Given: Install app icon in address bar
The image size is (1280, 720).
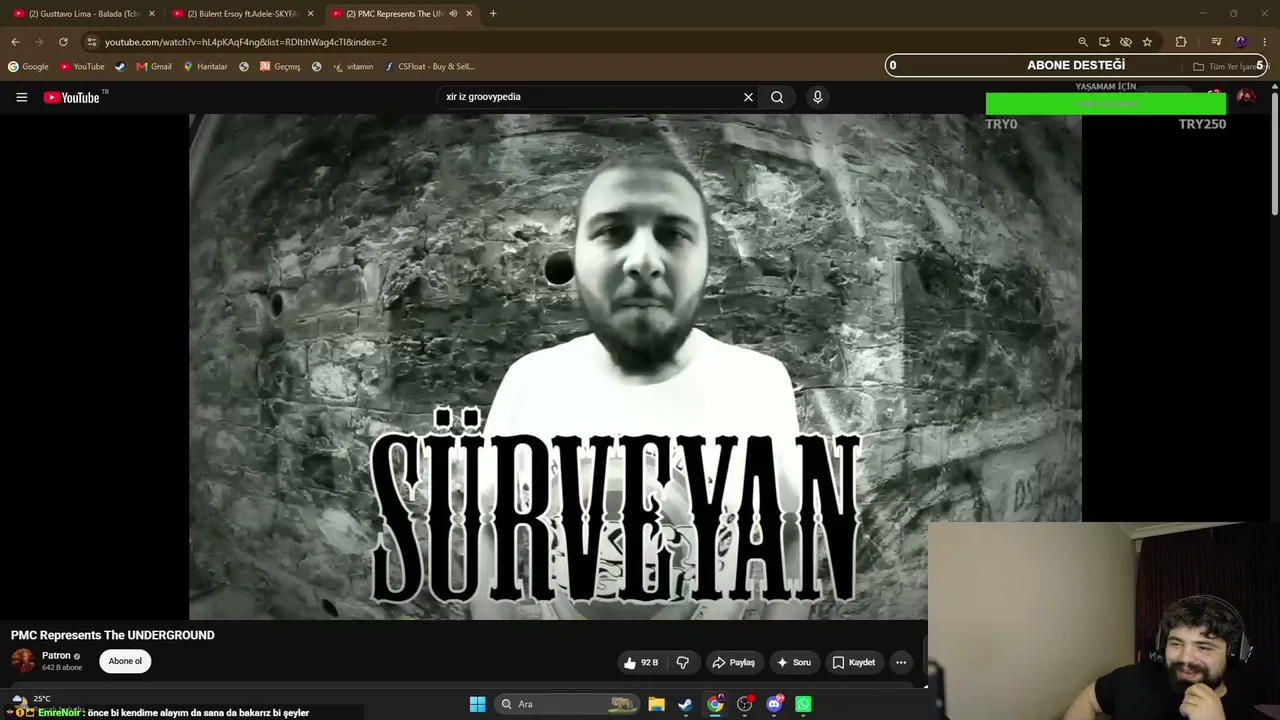Looking at the screenshot, I should 1104,42.
